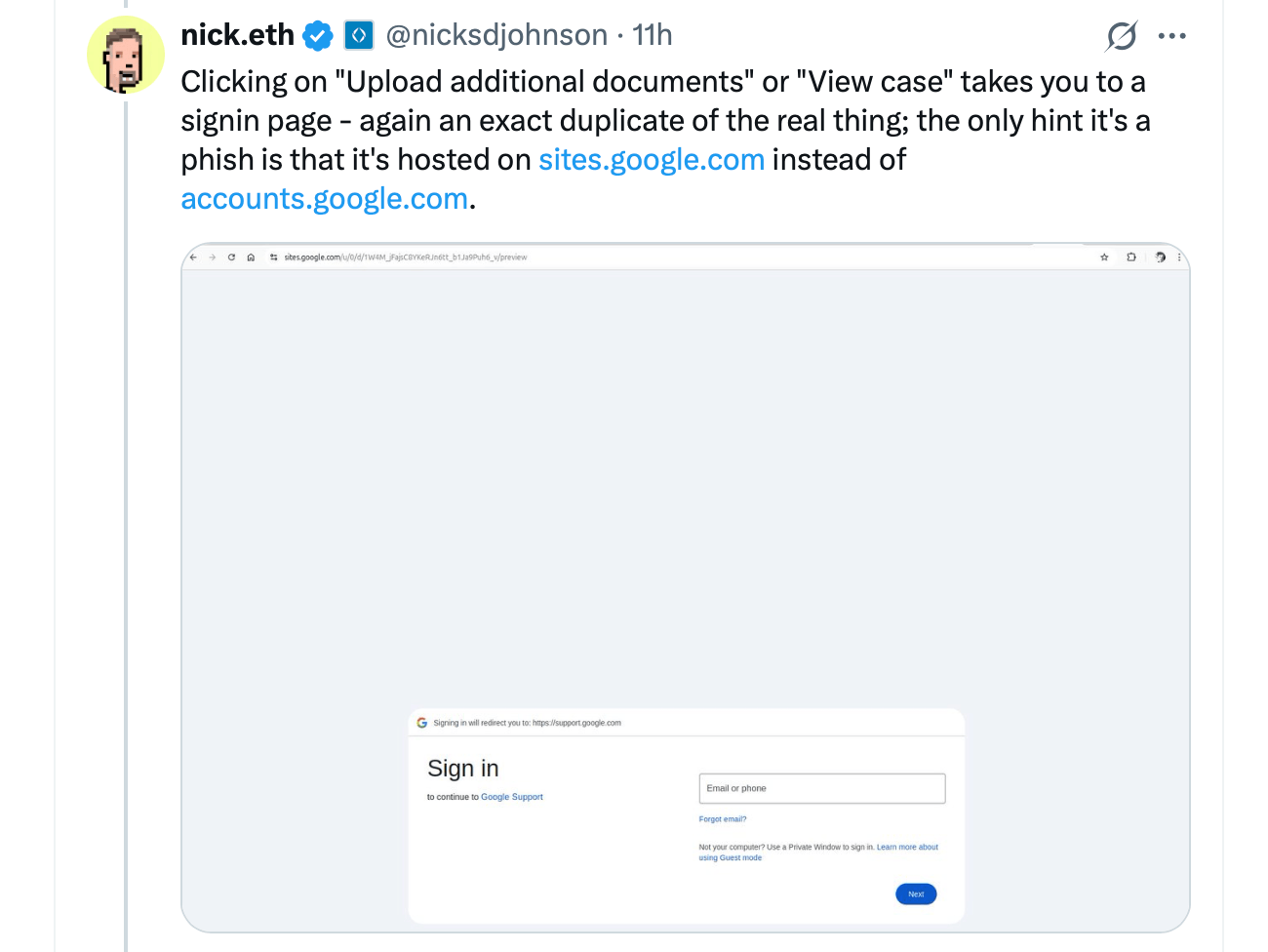The image size is (1268, 952).
Task: Reload the current page
Action: pos(231,257)
